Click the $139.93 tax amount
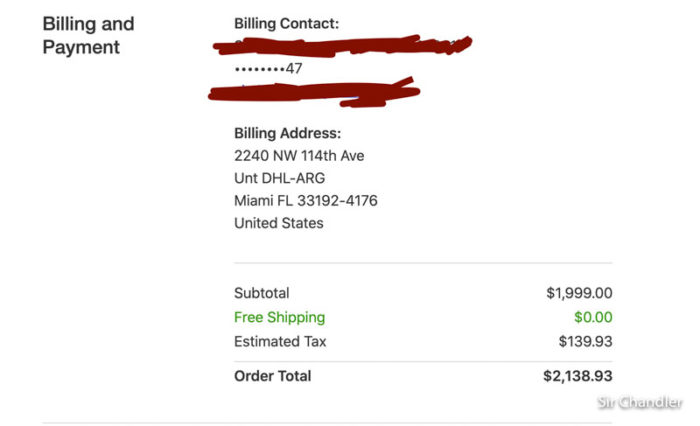The height and width of the screenshot is (426, 700). tap(585, 341)
